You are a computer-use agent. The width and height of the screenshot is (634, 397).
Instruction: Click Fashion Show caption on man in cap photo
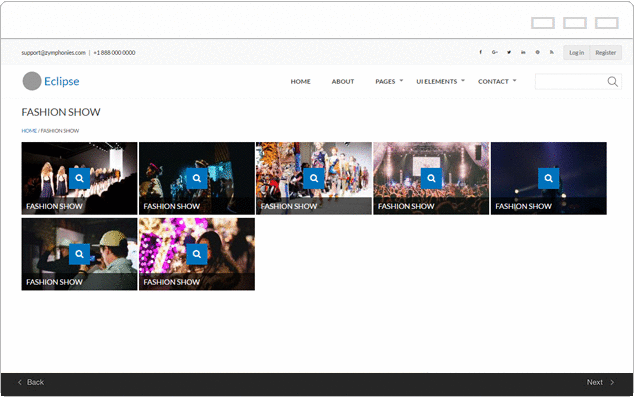point(54,282)
